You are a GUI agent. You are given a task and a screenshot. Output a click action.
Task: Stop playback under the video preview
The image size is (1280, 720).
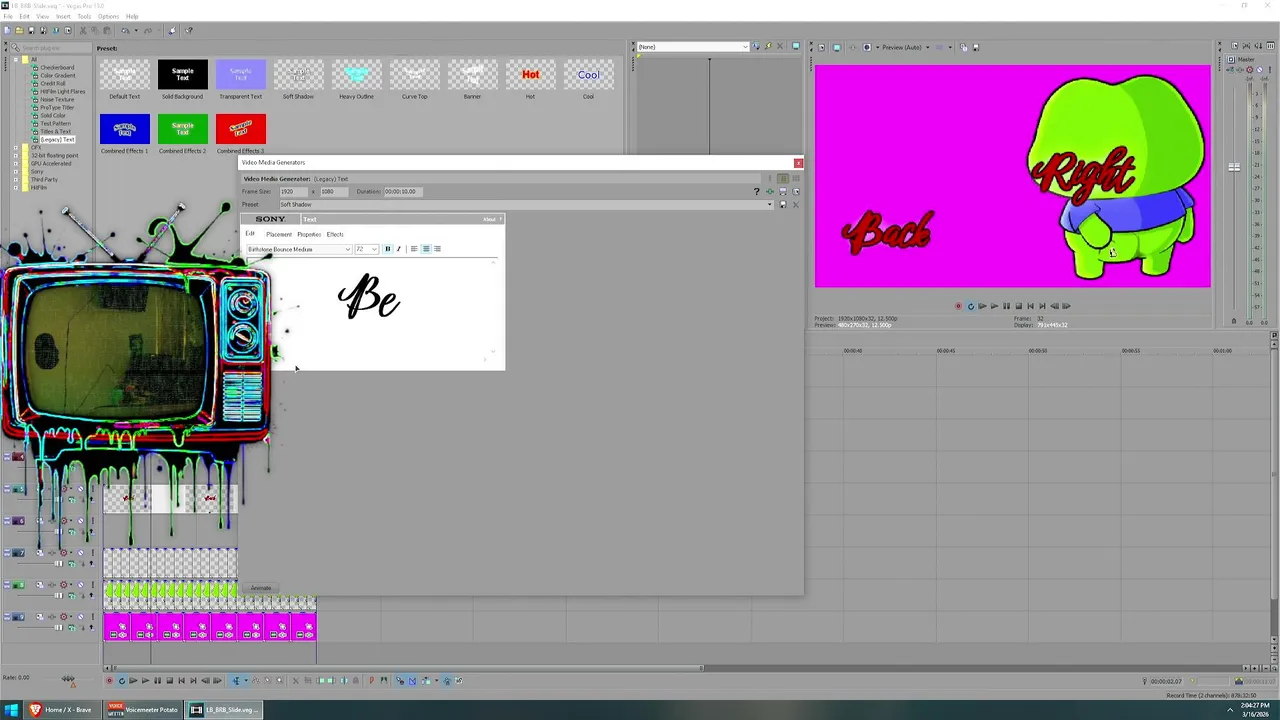(x=1018, y=306)
